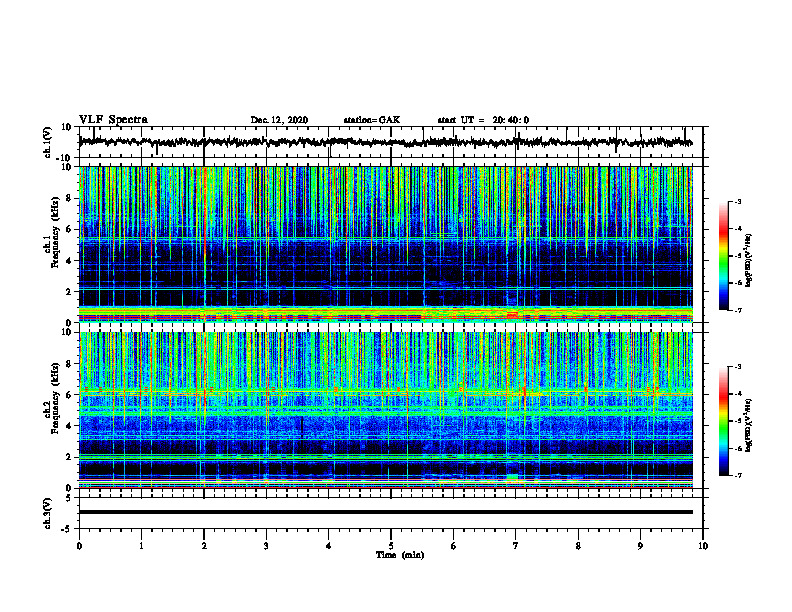Image resolution: width=792 pixels, height=612 pixels.
Task: Click ch.1 frequency axis tick label 6
Action: click(69, 229)
